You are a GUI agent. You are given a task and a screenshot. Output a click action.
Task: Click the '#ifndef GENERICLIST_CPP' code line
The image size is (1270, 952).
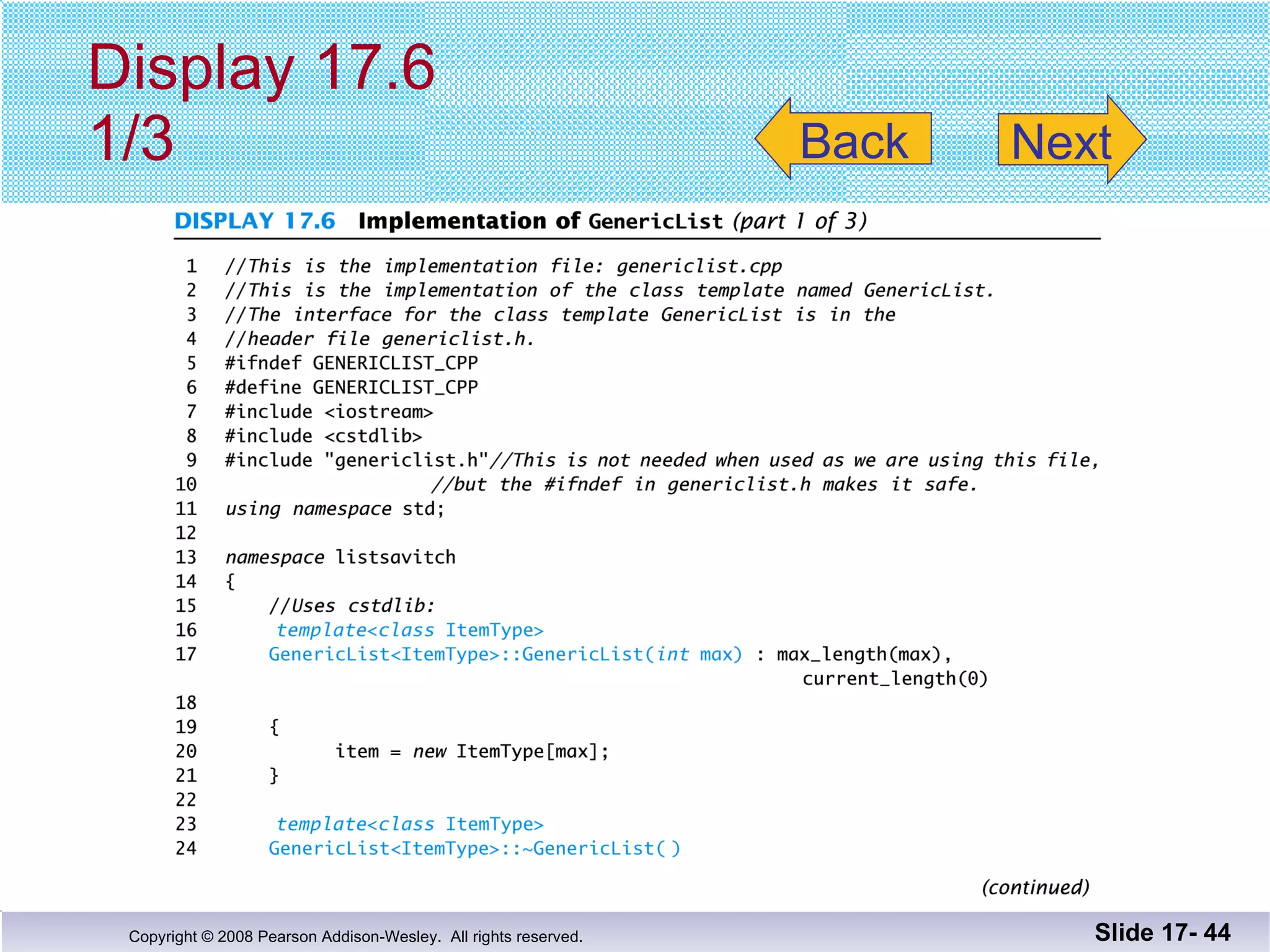(351, 363)
